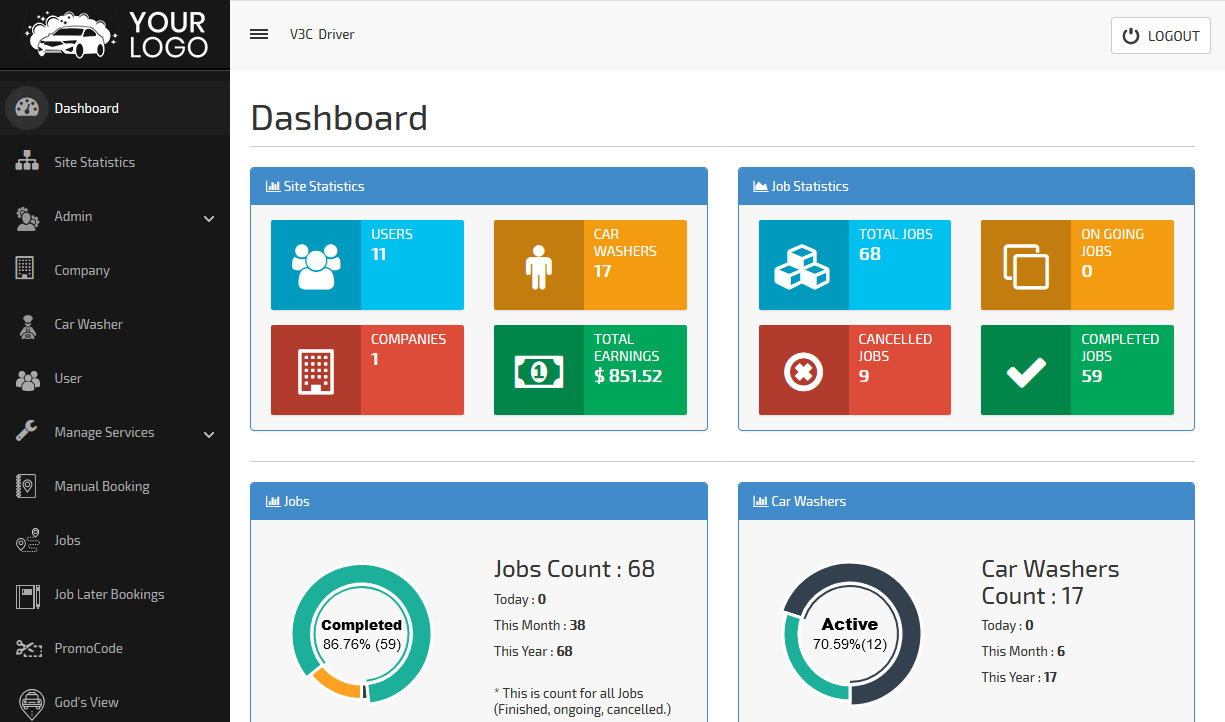The width and height of the screenshot is (1225, 722).
Task: Click the hamburger menu toggle icon
Action: click(x=259, y=34)
